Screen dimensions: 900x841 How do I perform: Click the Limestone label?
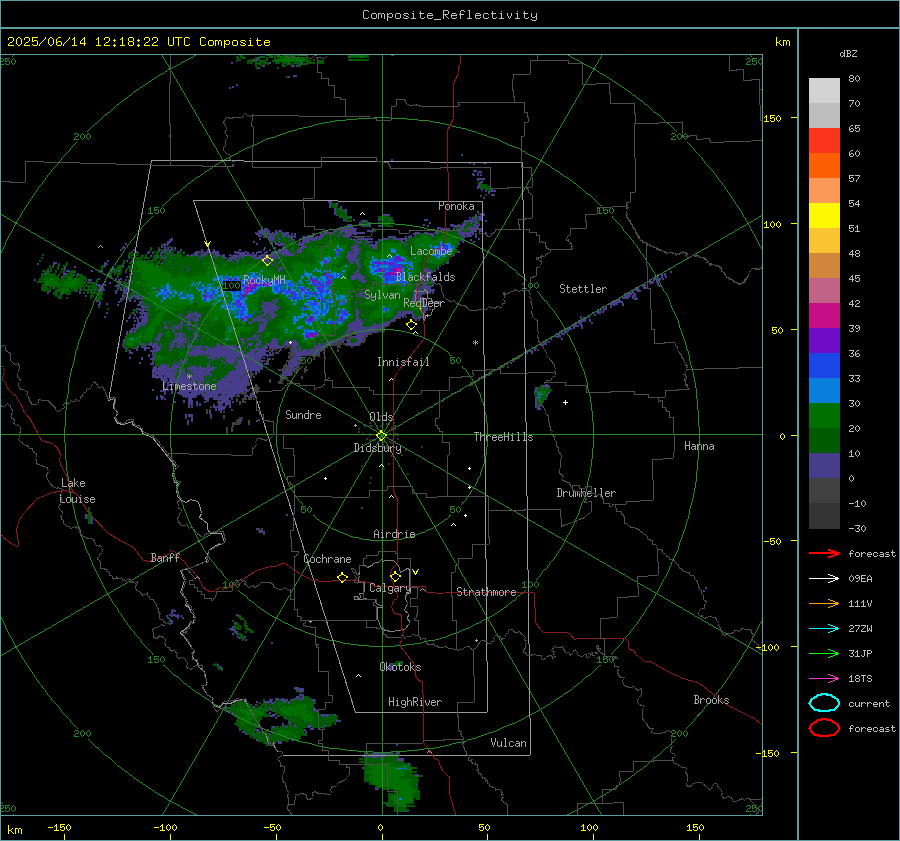point(189,386)
